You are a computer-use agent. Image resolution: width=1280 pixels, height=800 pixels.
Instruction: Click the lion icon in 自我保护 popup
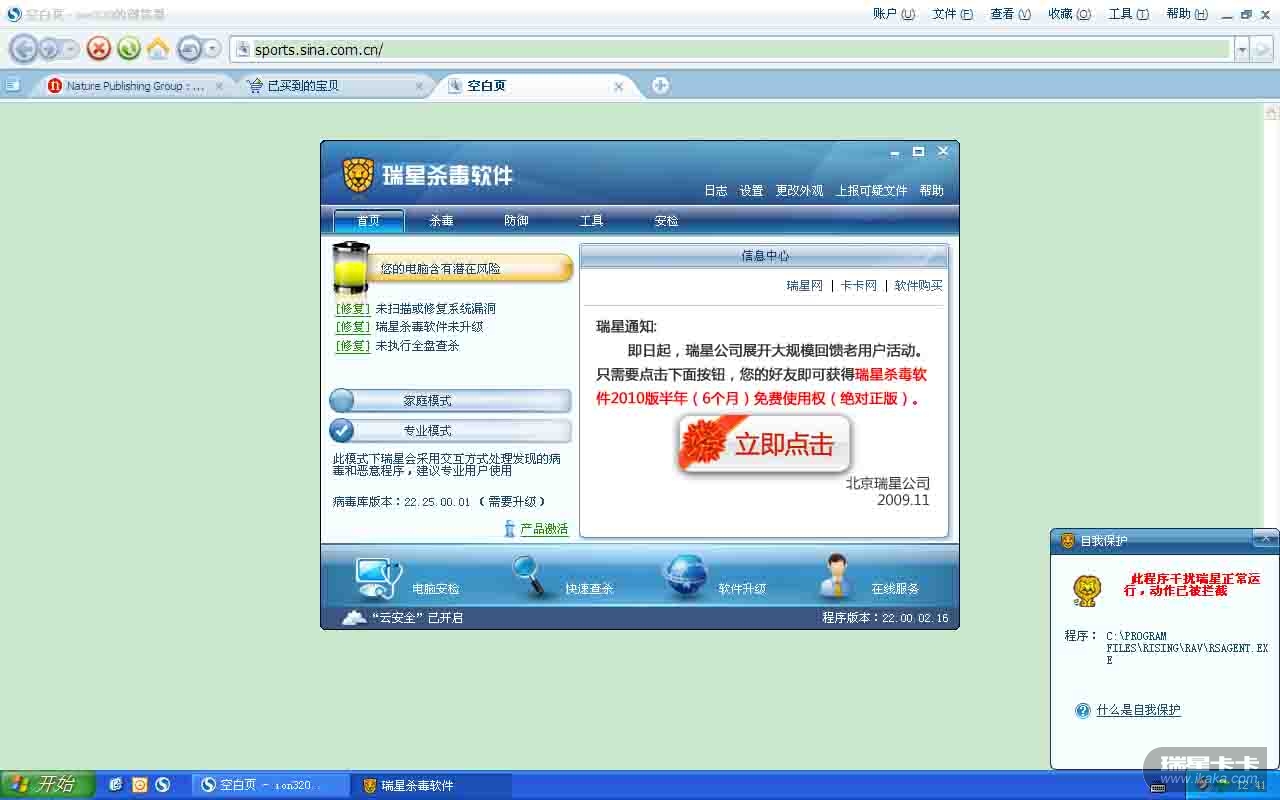[1086, 590]
